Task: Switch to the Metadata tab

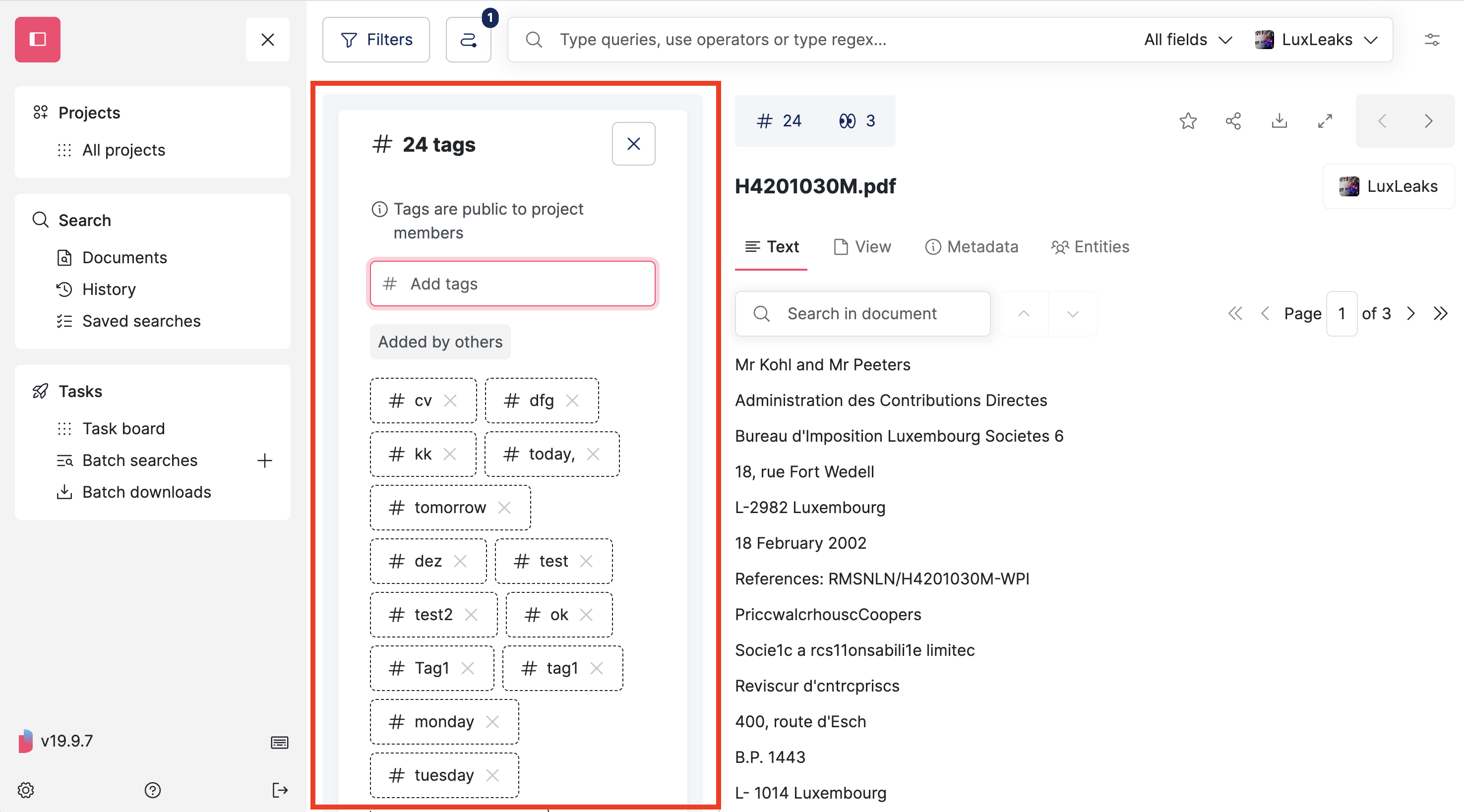Action: pos(971,246)
